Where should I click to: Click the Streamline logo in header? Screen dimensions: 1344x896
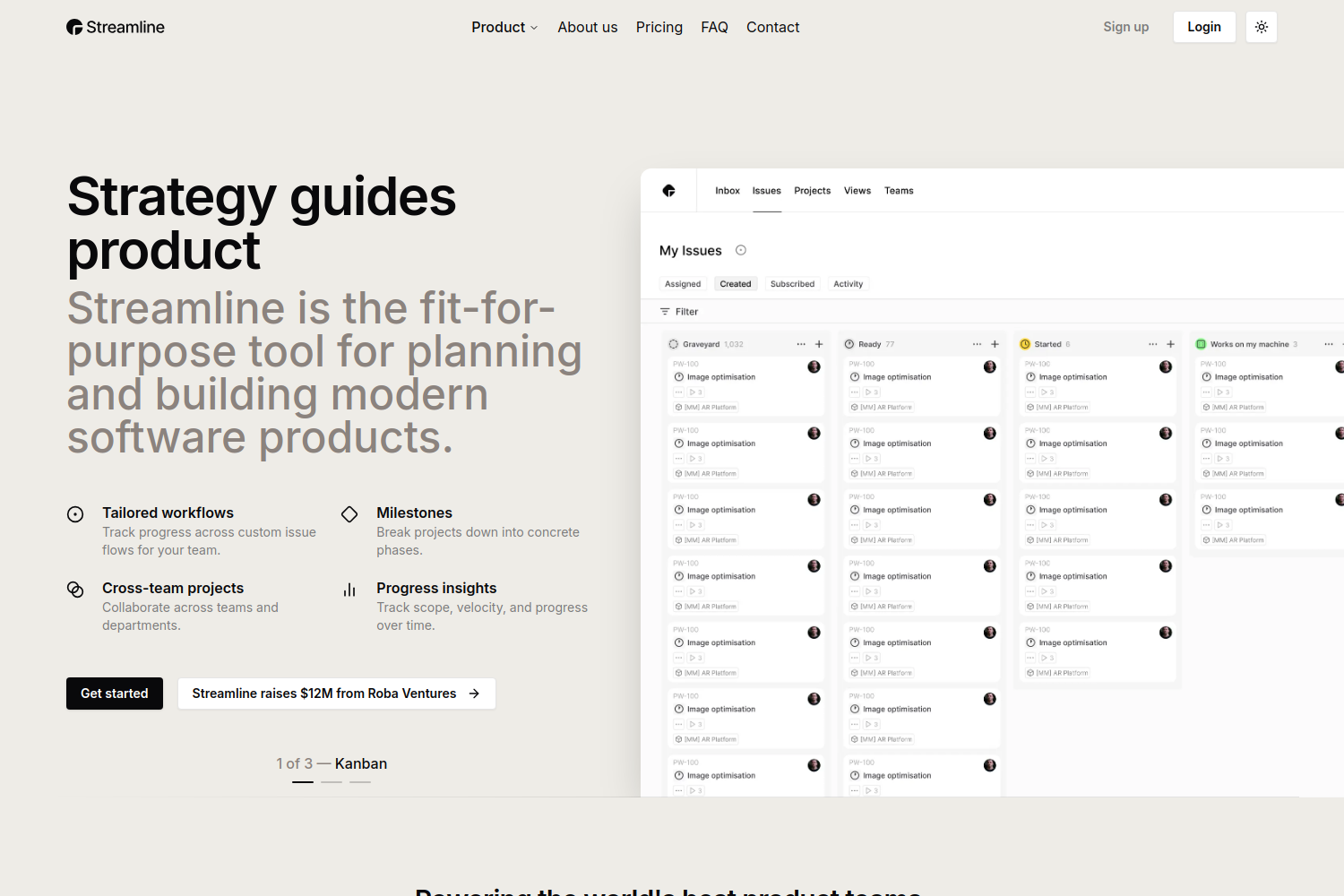tap(116, 27)
